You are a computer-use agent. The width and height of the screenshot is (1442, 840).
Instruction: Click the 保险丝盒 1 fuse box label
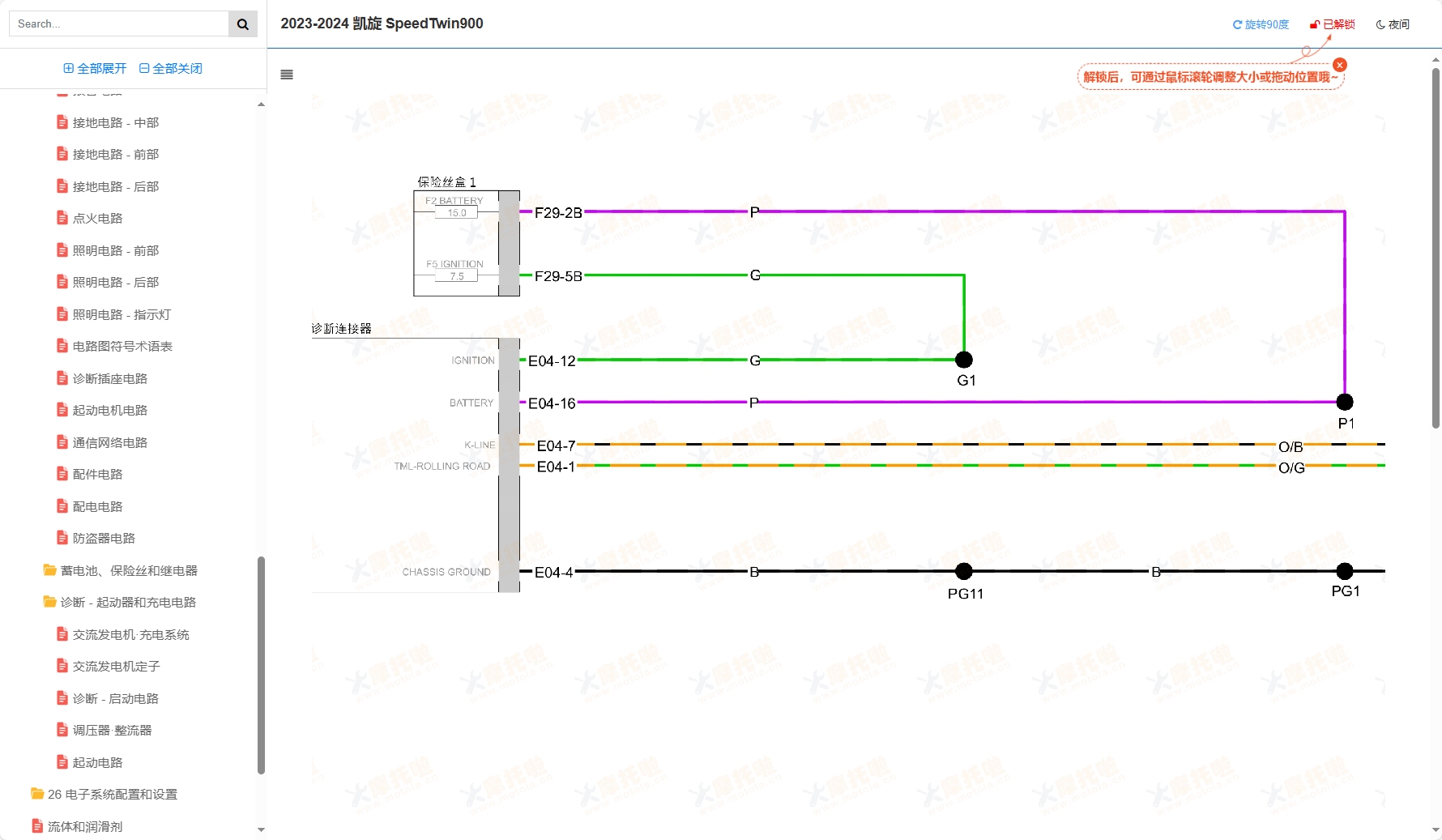446,181
